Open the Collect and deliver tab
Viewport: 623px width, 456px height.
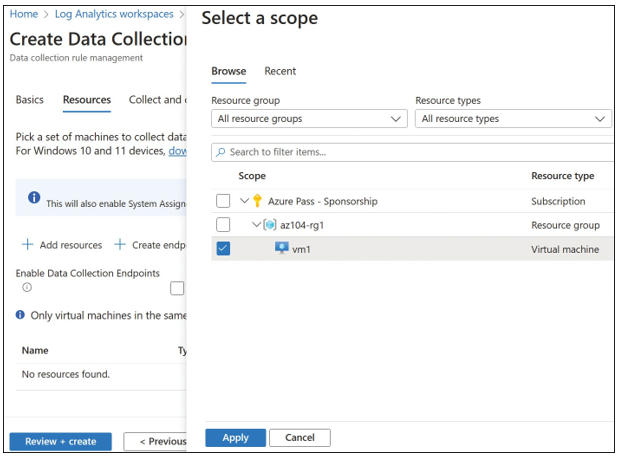[157, 100]
